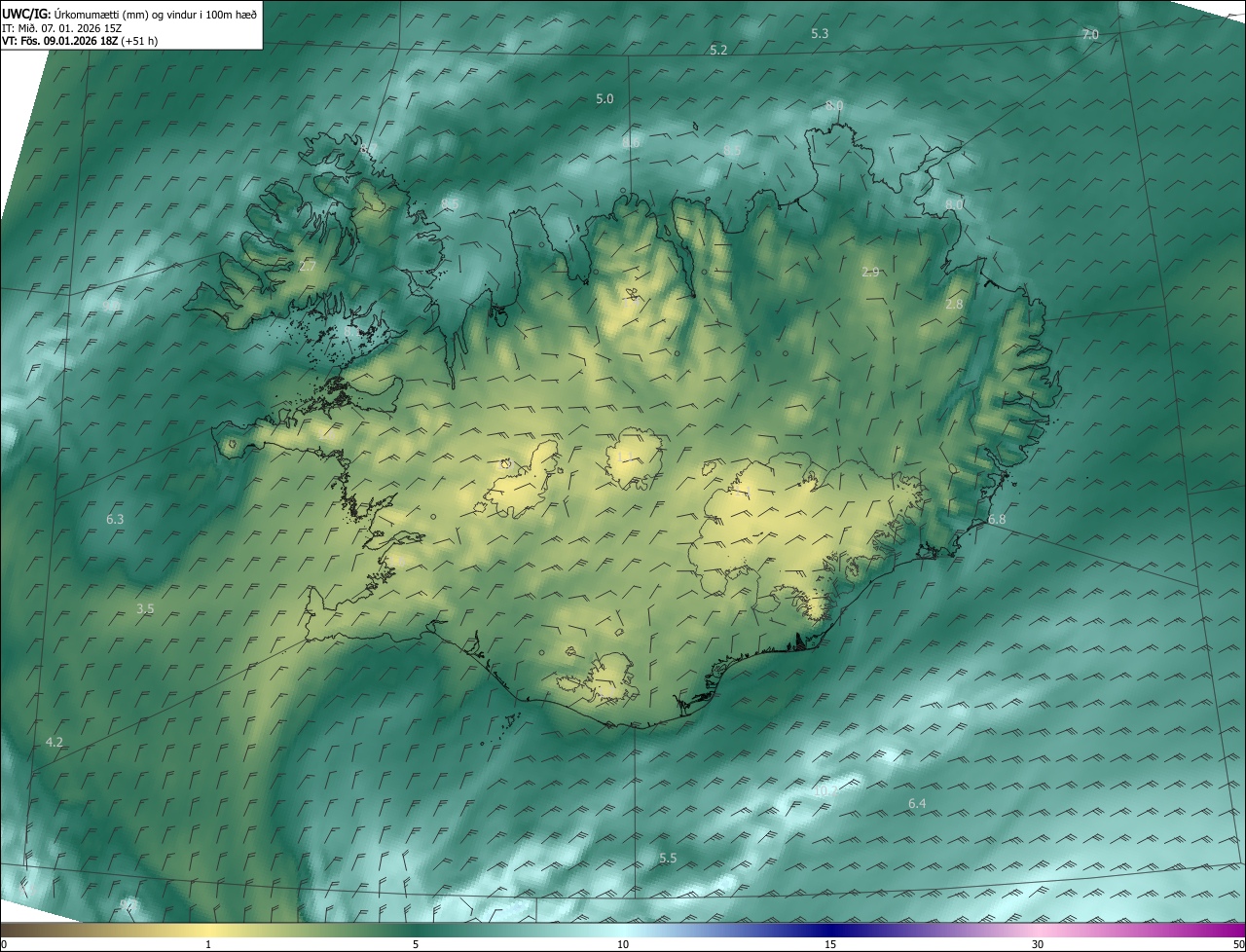Click the '3.5' value label on the map

point(145,609)
